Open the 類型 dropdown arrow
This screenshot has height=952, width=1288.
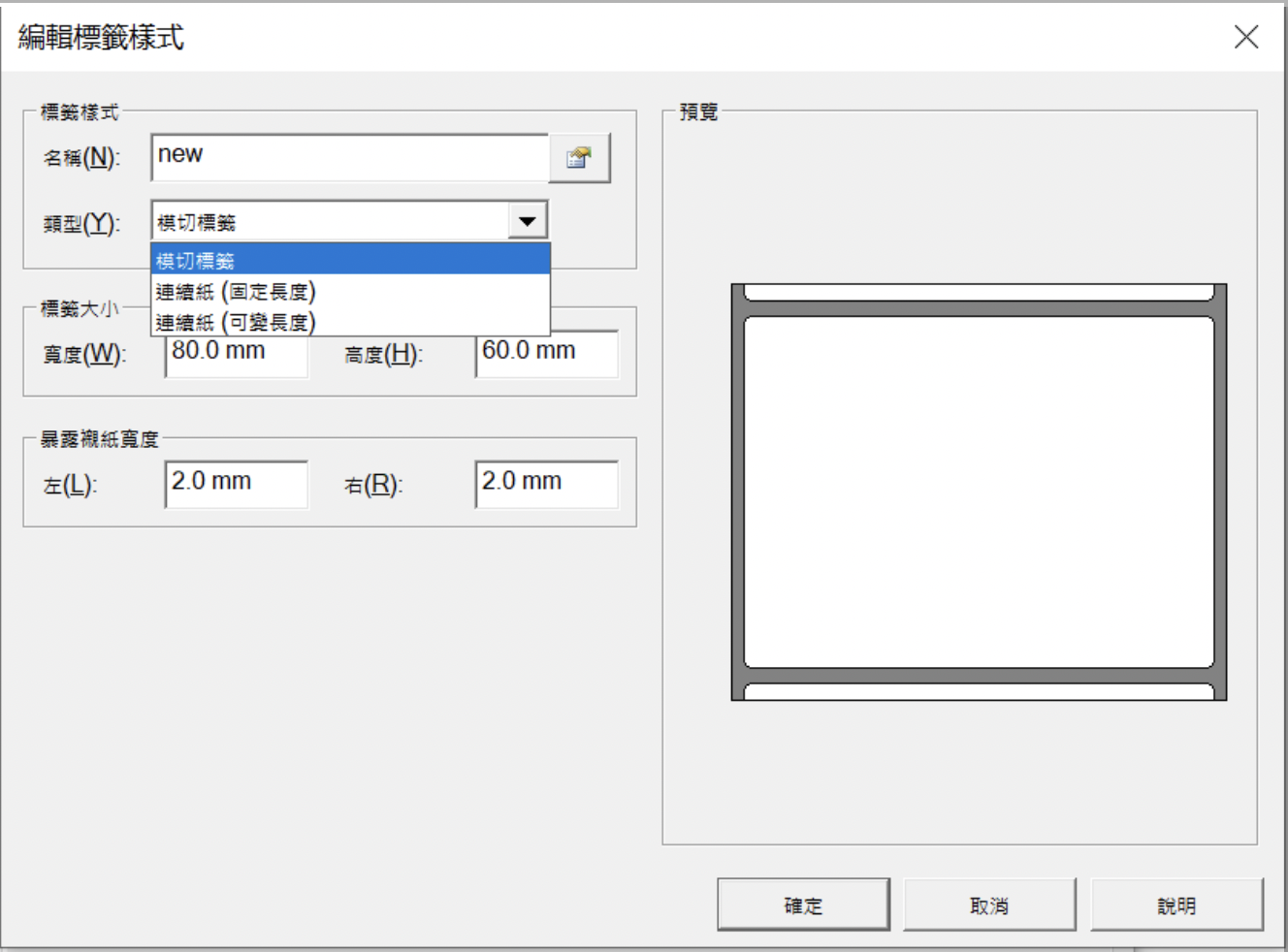coord(527,221)
